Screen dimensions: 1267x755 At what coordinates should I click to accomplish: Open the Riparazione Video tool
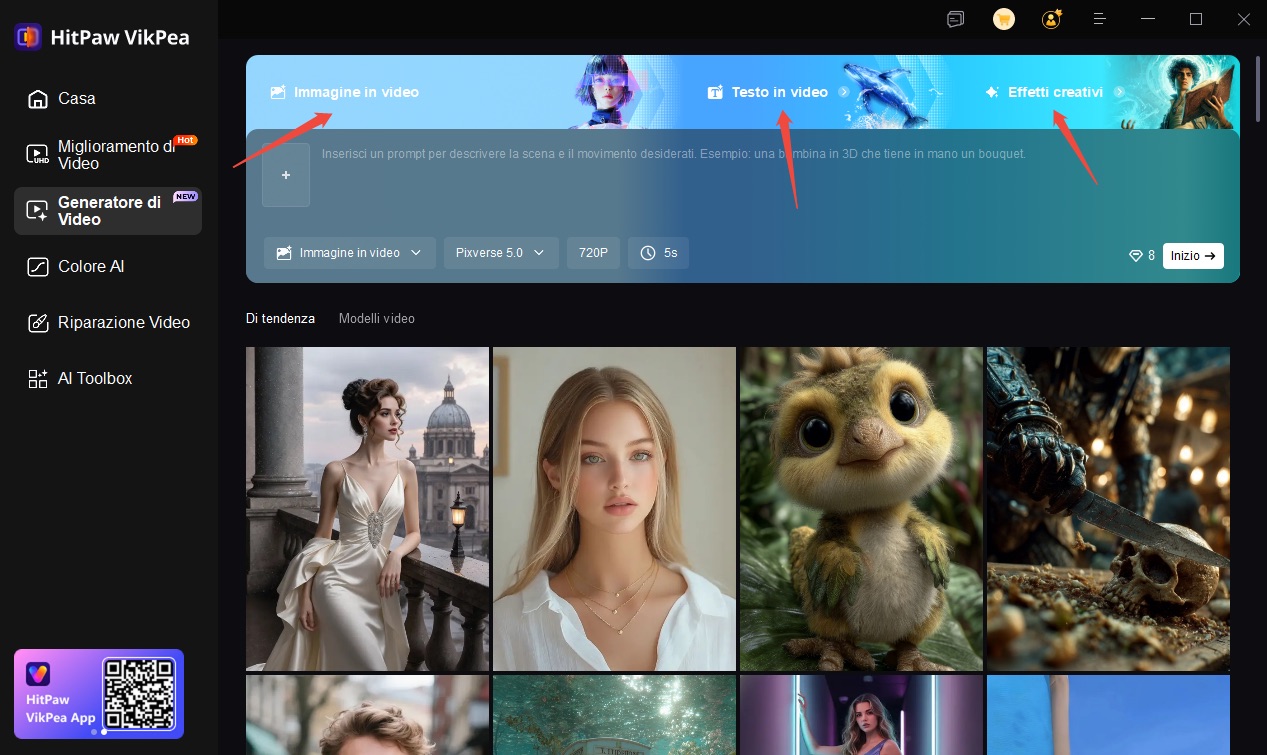pyautogui.click(x=123, y=323)
